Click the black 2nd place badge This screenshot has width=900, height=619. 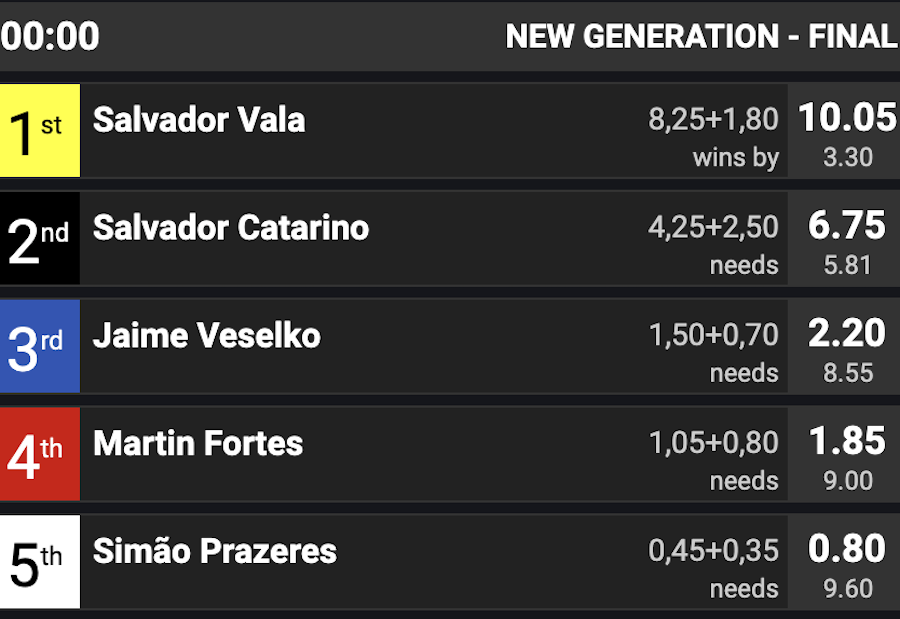click(x=40, y=238)
